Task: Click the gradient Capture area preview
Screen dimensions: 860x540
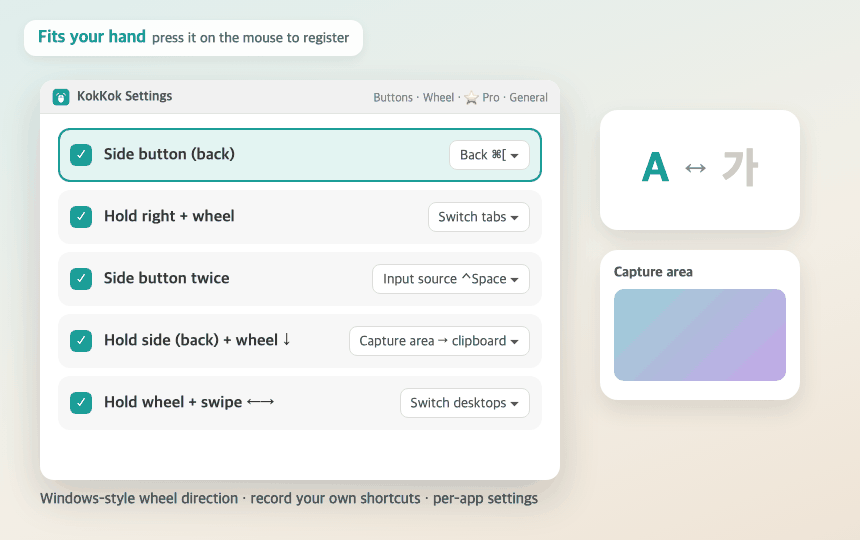Action: click(700, 335)
